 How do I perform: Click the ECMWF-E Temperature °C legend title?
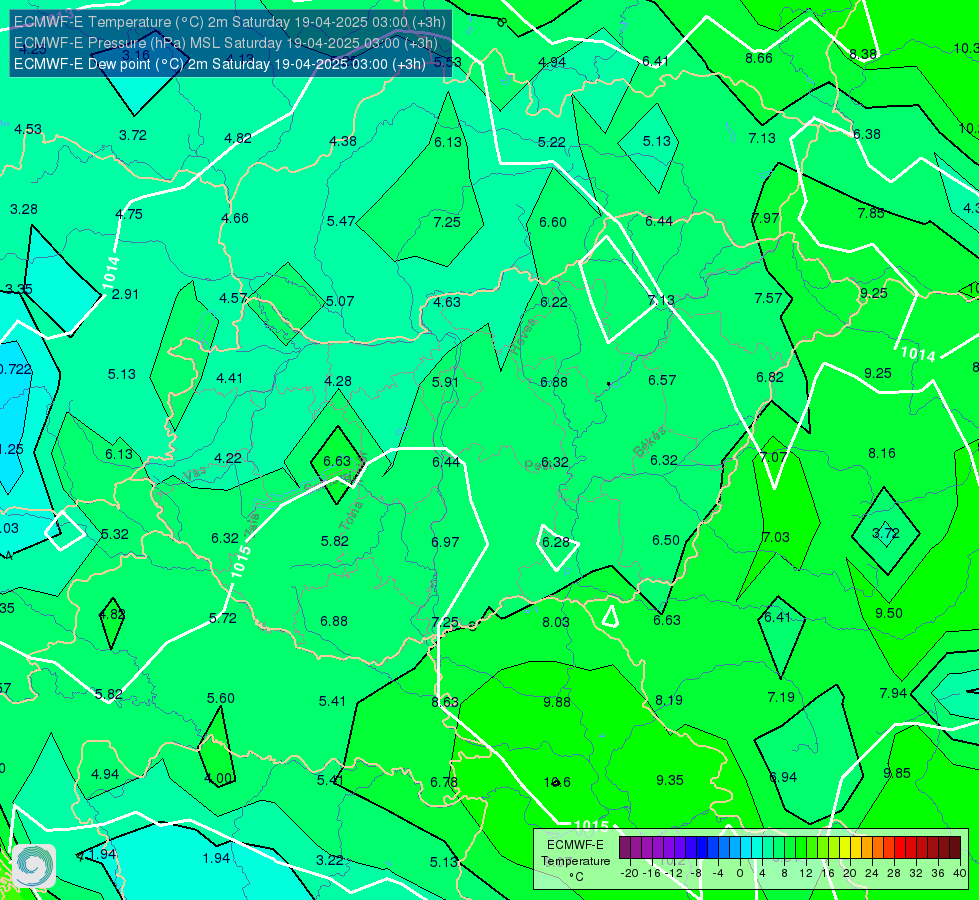tap(575, 861)
